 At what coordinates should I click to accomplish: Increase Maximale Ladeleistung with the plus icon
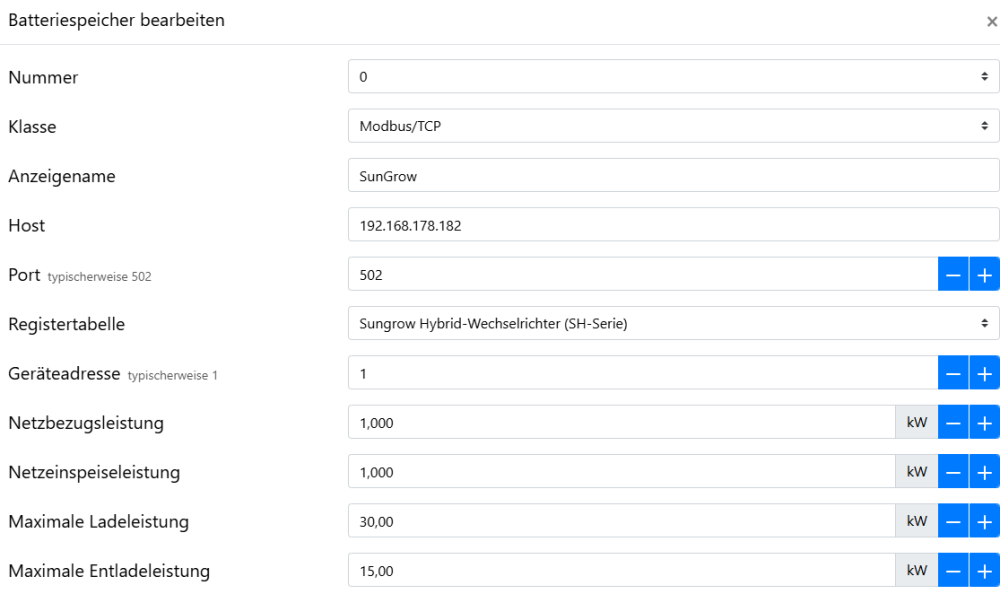coord(984,520)
